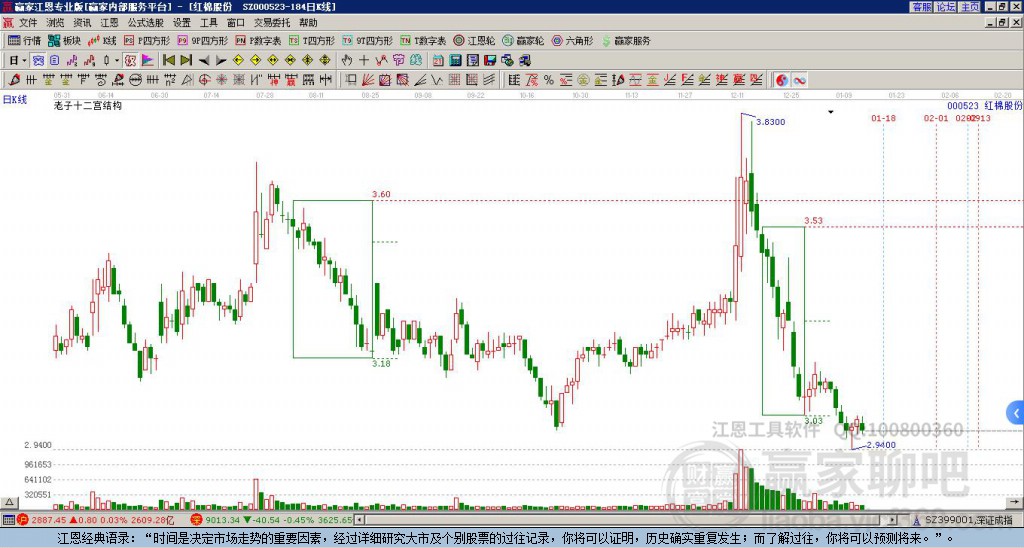Click the black left arrow icon
The width and height of the screenshot is (1024, 548).
click(x=204, y=60)
